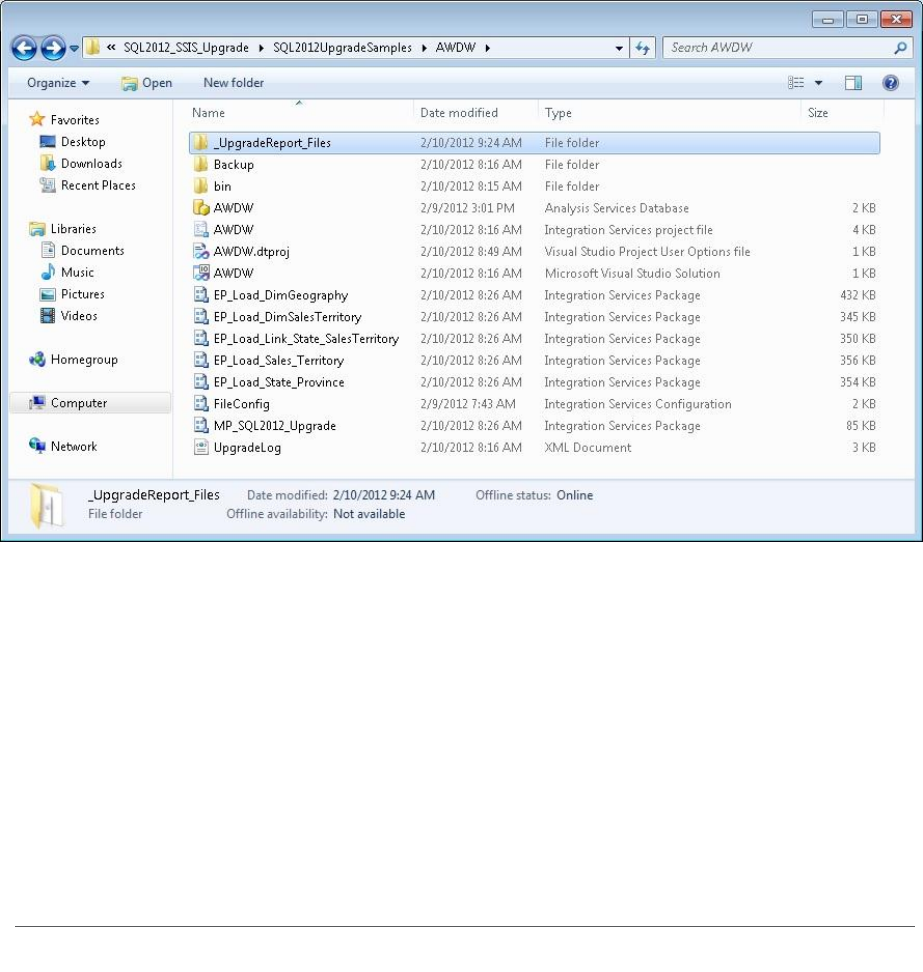Open recent locations dropdown beside navigation arrows
923x972 pixels.
(x=74, y=48)
